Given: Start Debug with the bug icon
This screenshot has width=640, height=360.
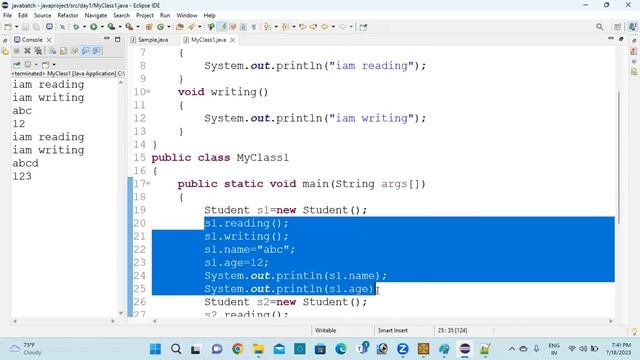Looking at the screenshot, I should (x=76, y=27).
